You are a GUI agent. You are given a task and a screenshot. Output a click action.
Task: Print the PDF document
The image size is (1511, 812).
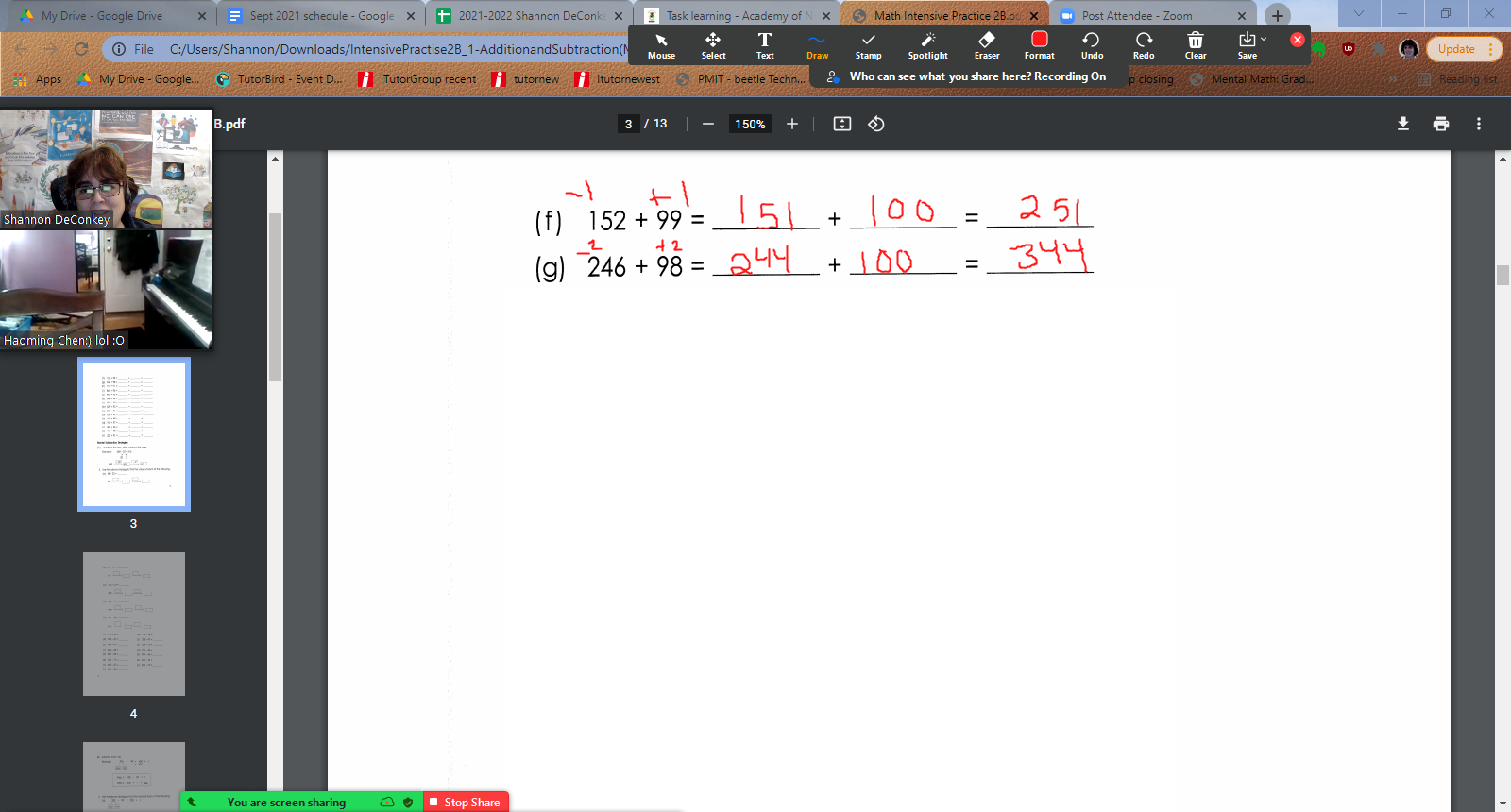click(1441, 124)
